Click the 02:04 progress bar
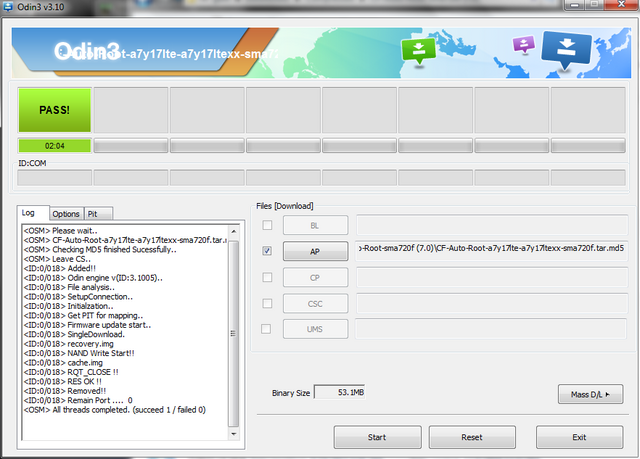640x459 pixels. pyautogui.click(x=55, y=146)
